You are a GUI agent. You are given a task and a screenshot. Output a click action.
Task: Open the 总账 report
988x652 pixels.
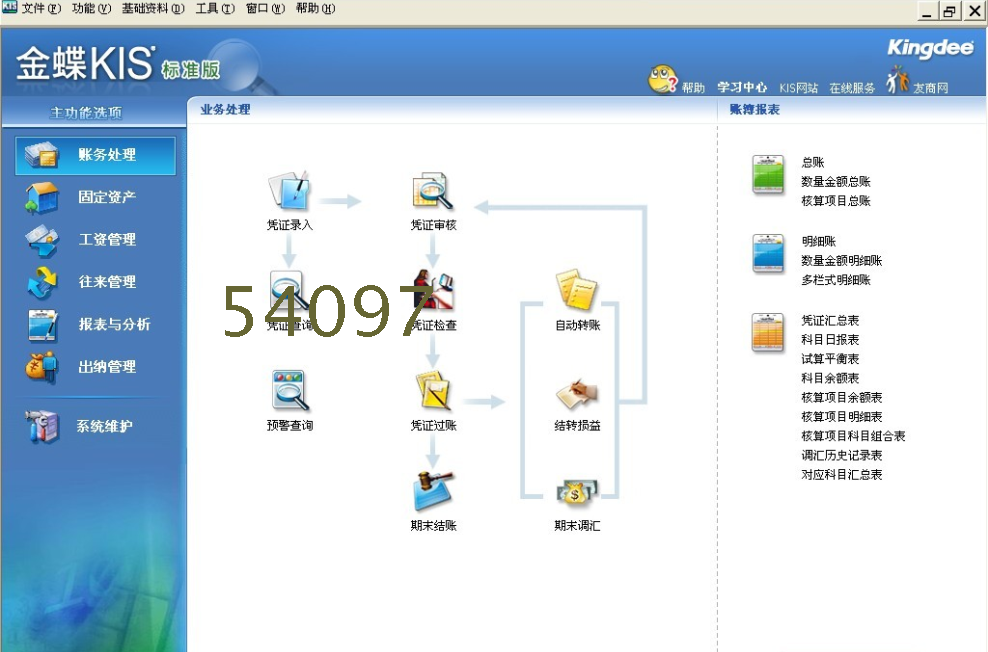pos(812,163)
